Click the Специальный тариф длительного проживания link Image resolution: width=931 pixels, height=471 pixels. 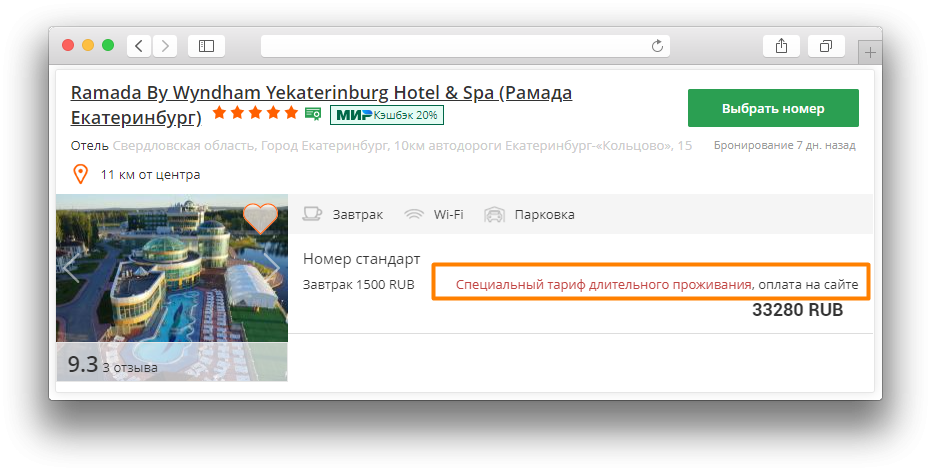pyautogui.click(x=603, y=285)
